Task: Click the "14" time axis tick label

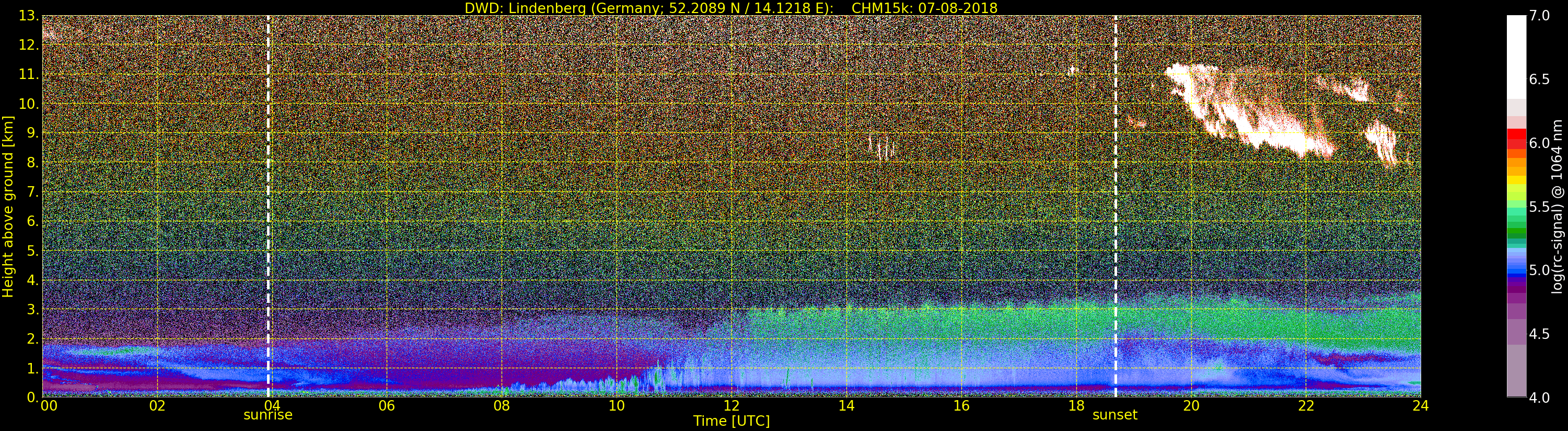Action: [x=846, y=406]
